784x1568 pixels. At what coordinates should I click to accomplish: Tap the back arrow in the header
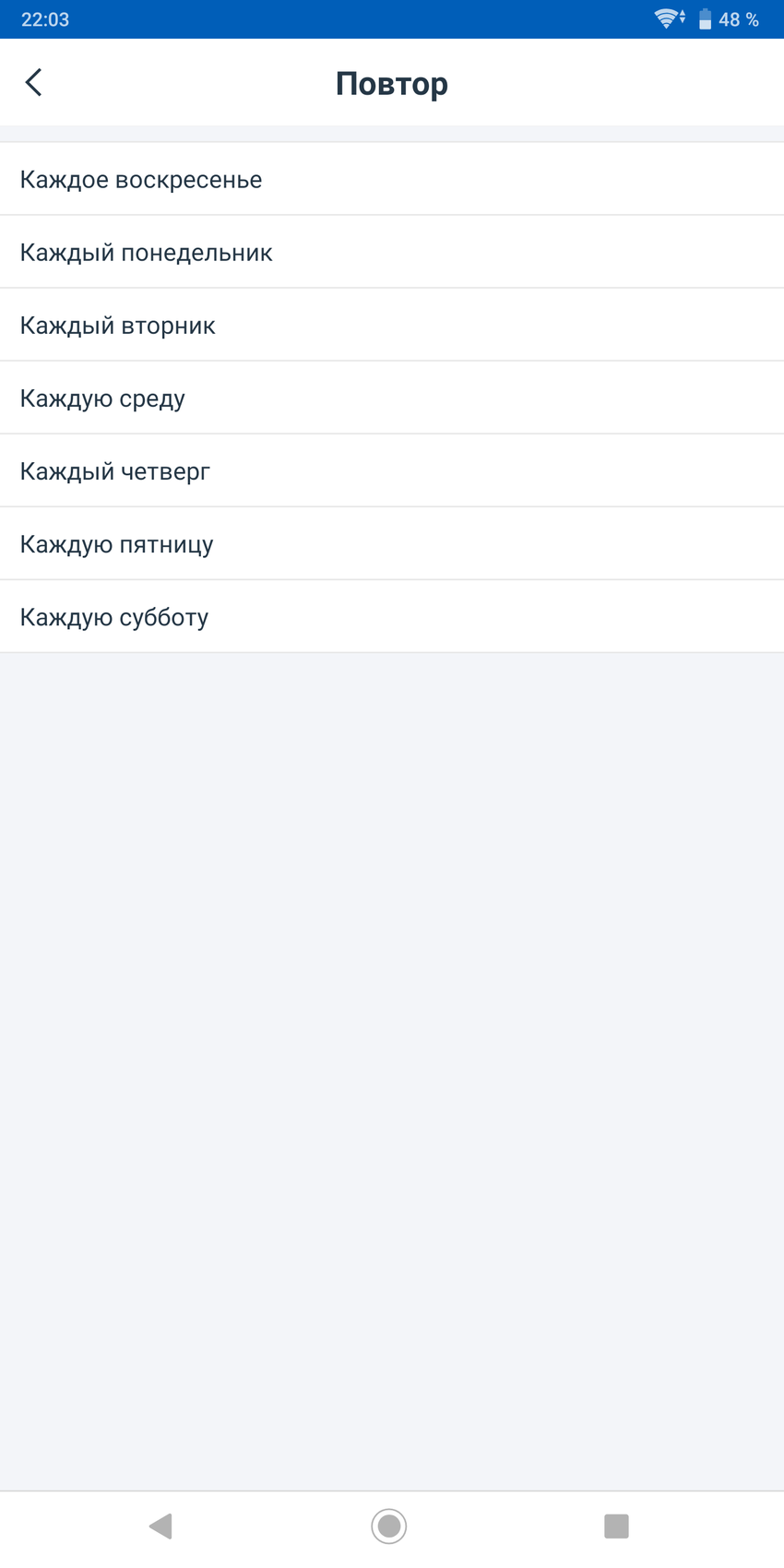pyautogui.click(x=34, y=83)
